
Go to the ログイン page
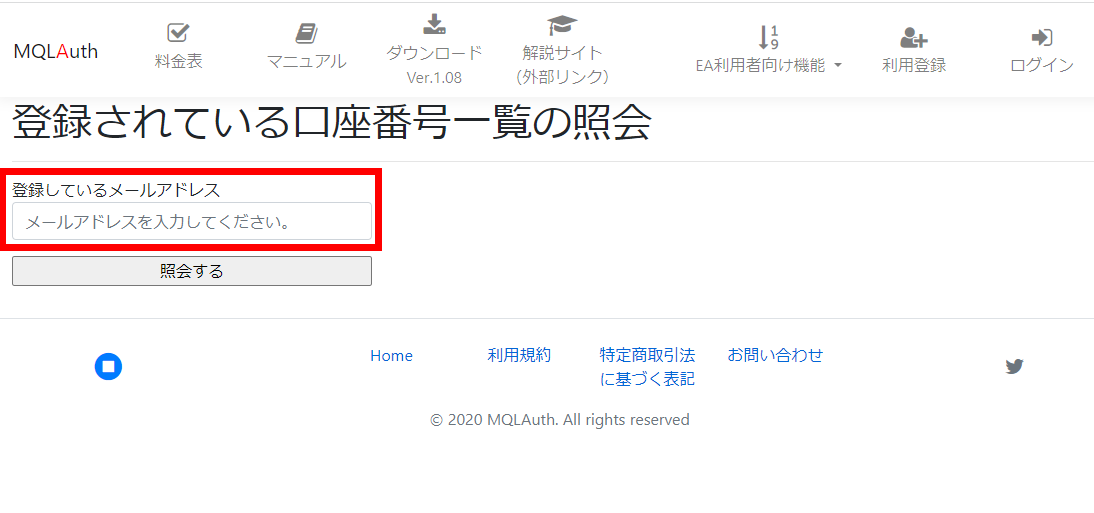tap(1042, 66)
